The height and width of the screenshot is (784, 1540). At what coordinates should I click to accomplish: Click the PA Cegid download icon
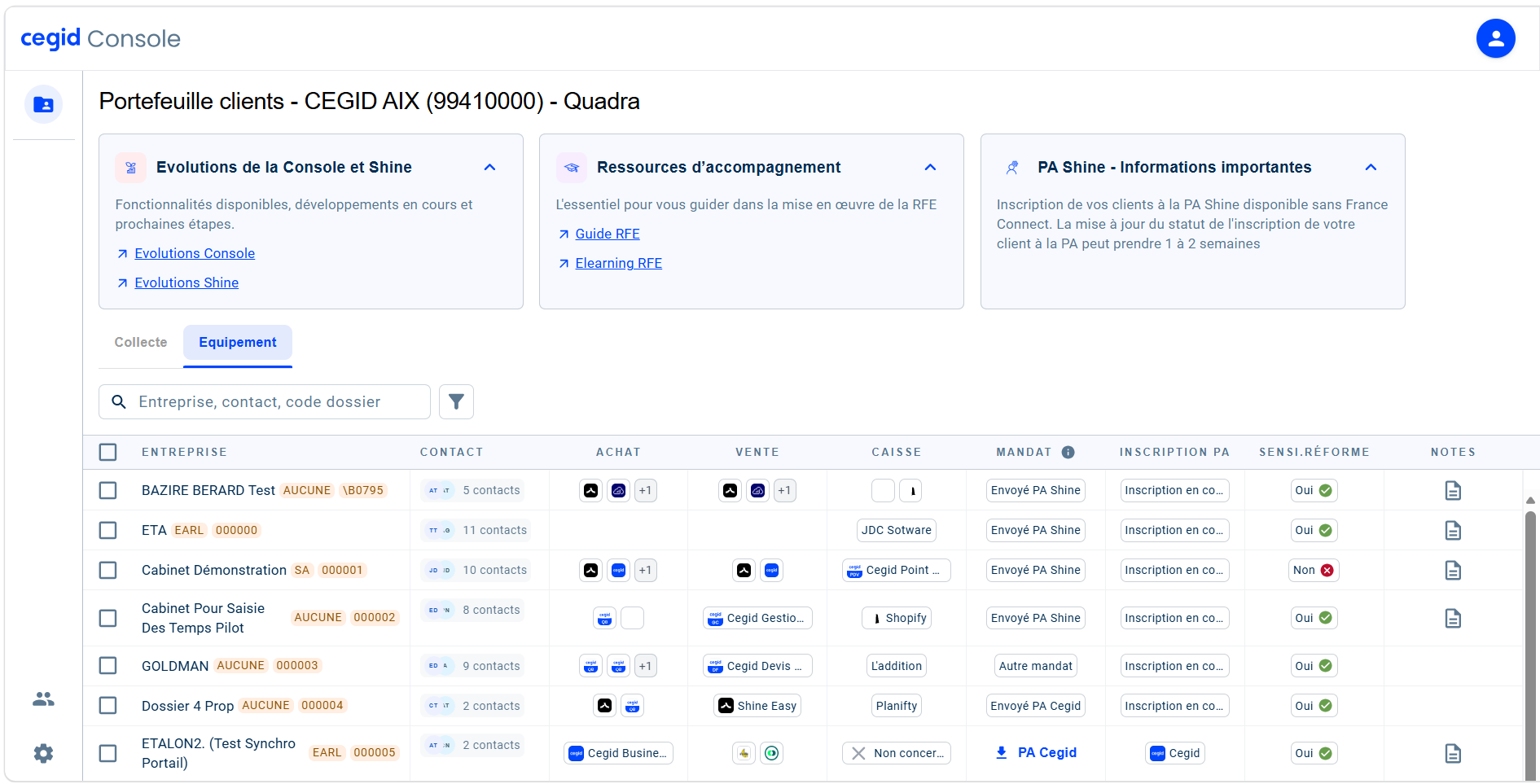click(x=1002, y=752)
